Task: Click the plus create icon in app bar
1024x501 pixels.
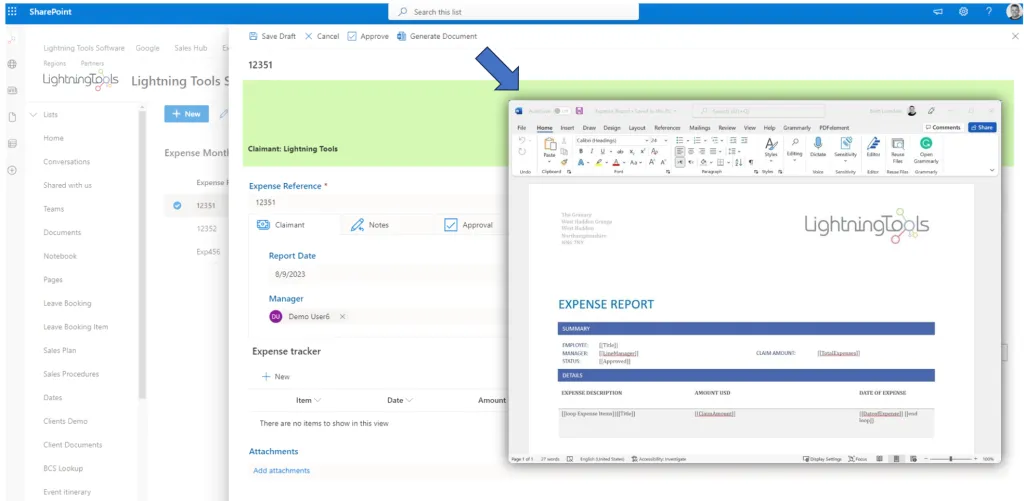Action: (x=12, y=170)
